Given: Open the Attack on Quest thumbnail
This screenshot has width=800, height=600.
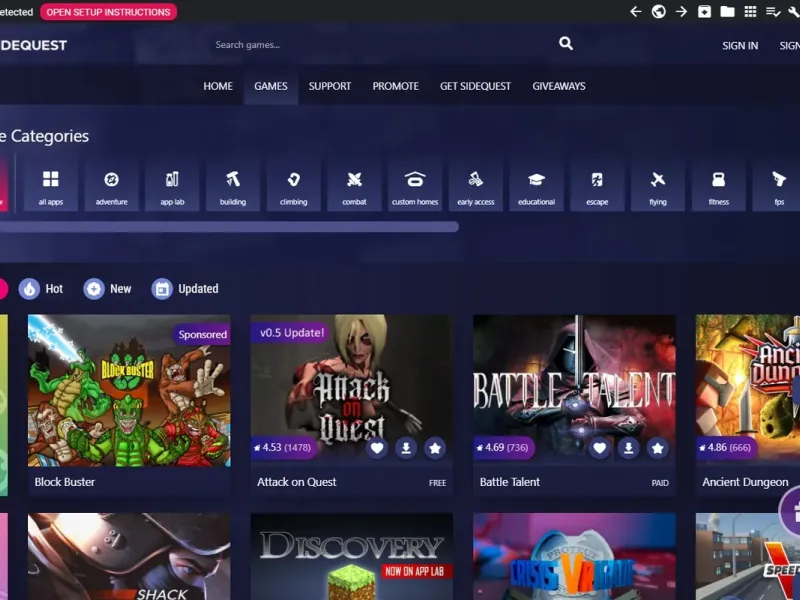Looking at the screenshot, I should click(x=352, y=390).
